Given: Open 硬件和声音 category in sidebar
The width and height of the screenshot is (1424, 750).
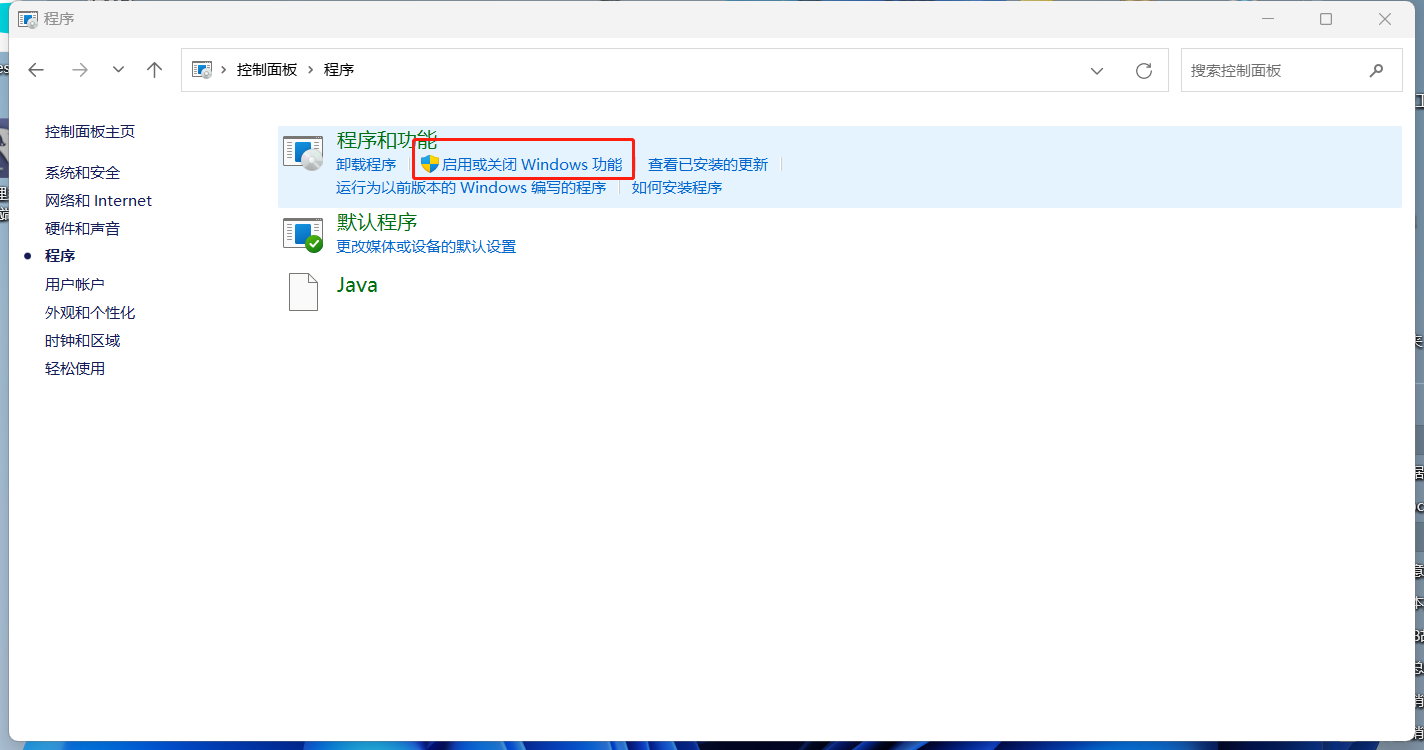Looking at the screenshot, I should click(82, 229).
